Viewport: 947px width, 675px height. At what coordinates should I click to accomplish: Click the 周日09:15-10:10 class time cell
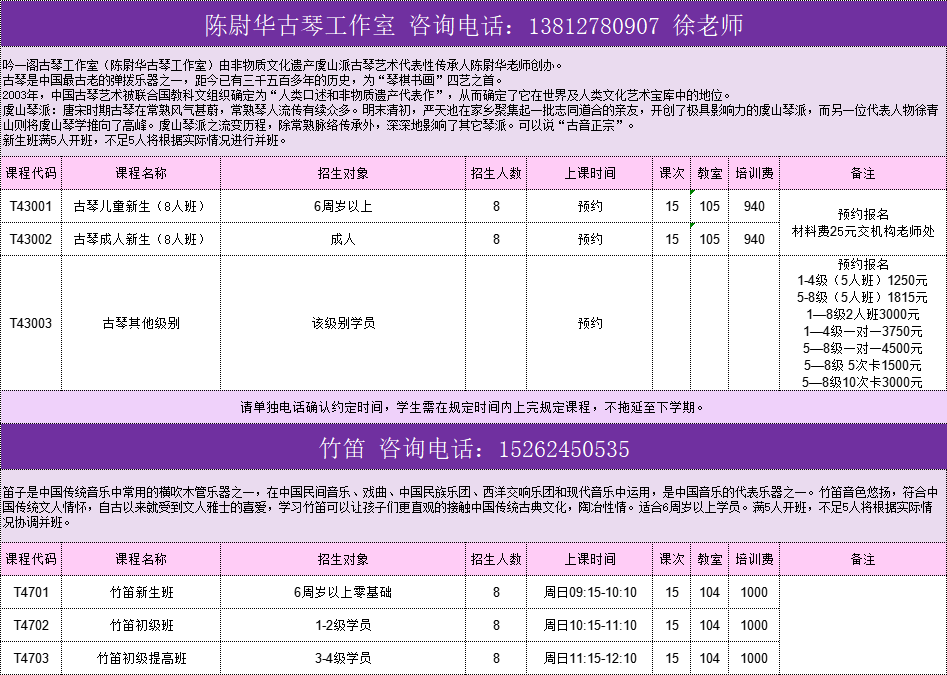tap(590, 593)
